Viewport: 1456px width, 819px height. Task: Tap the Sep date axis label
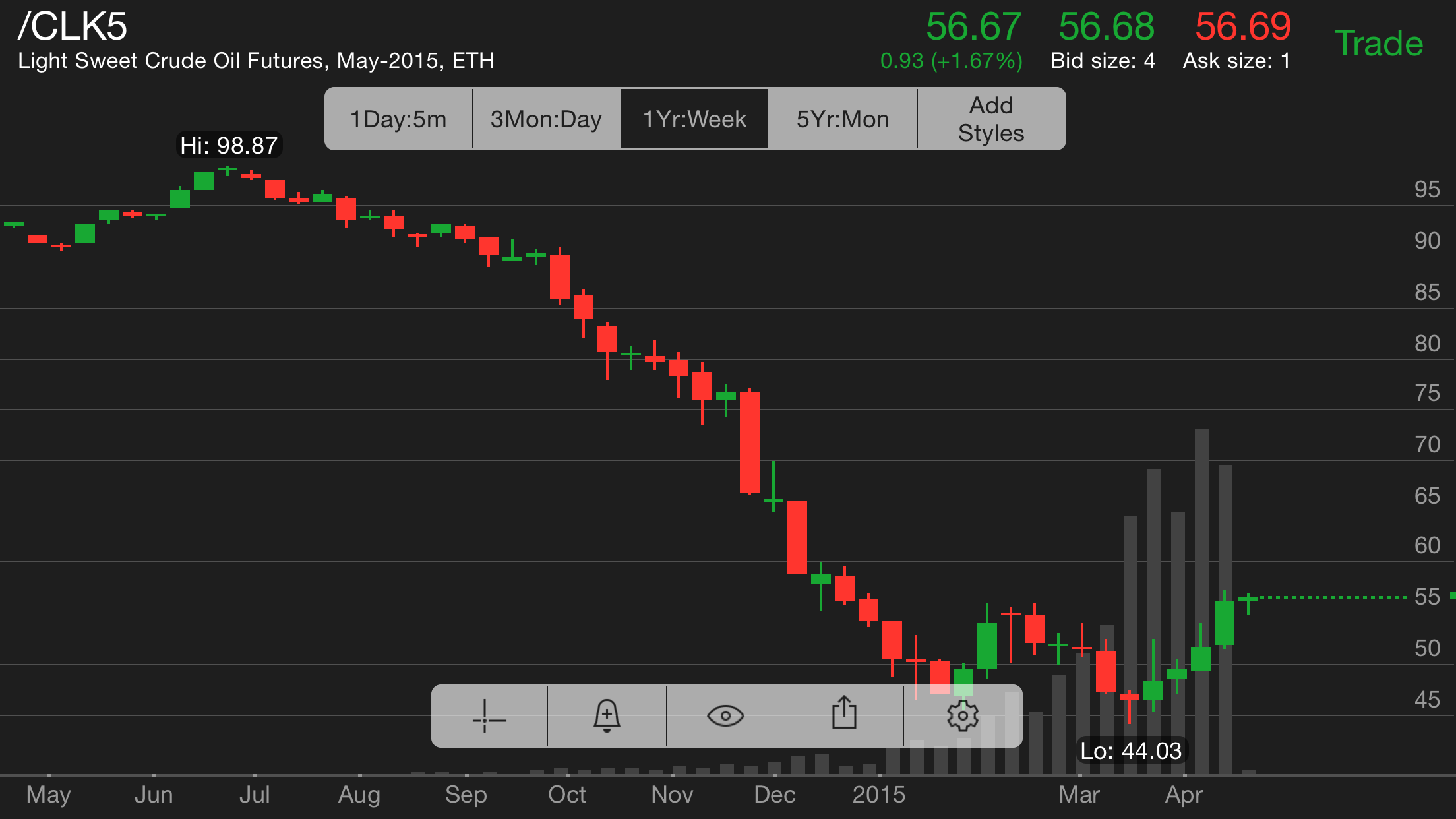point(466,795)
